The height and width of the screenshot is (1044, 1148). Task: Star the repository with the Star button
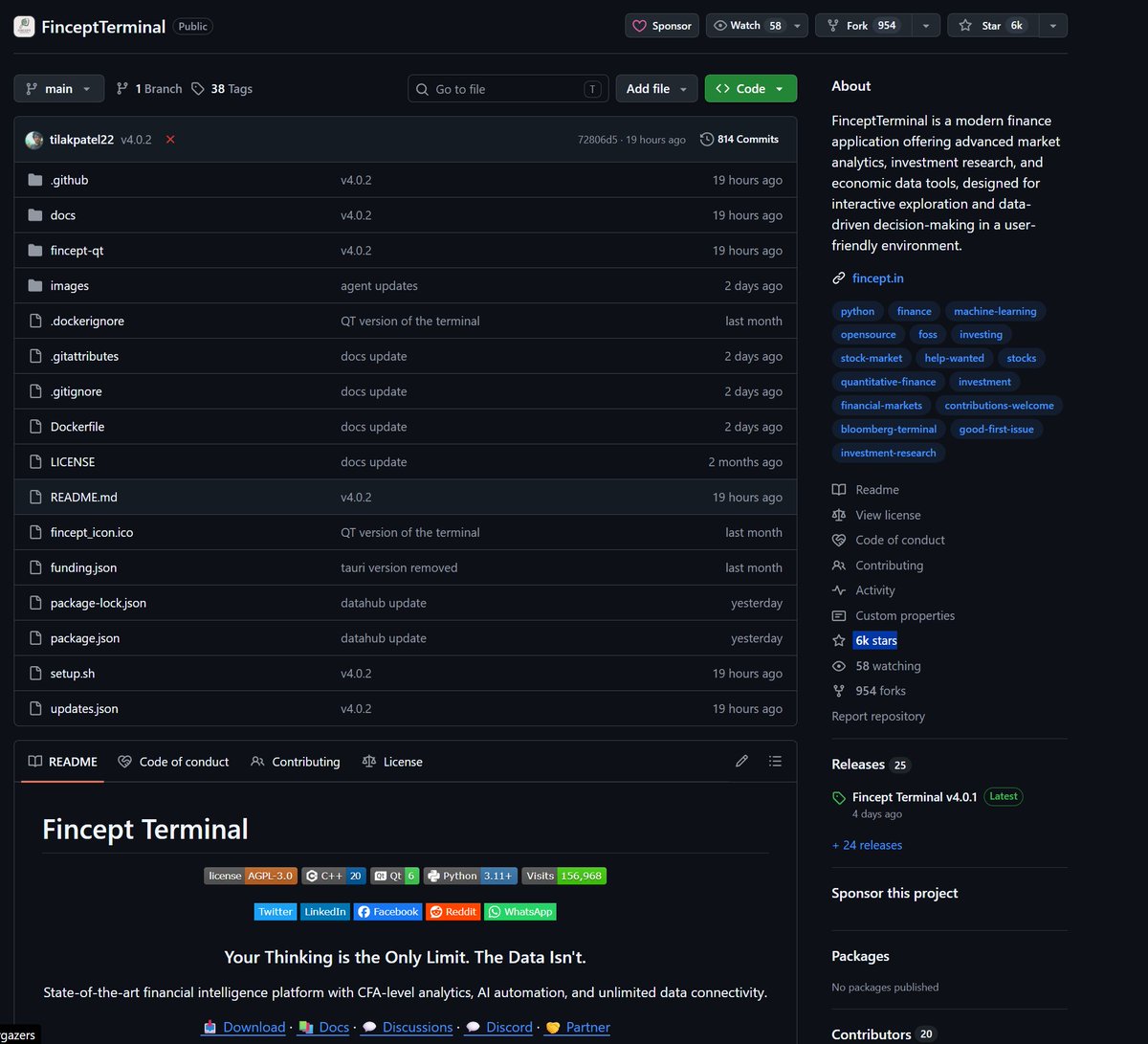(993, 26)
